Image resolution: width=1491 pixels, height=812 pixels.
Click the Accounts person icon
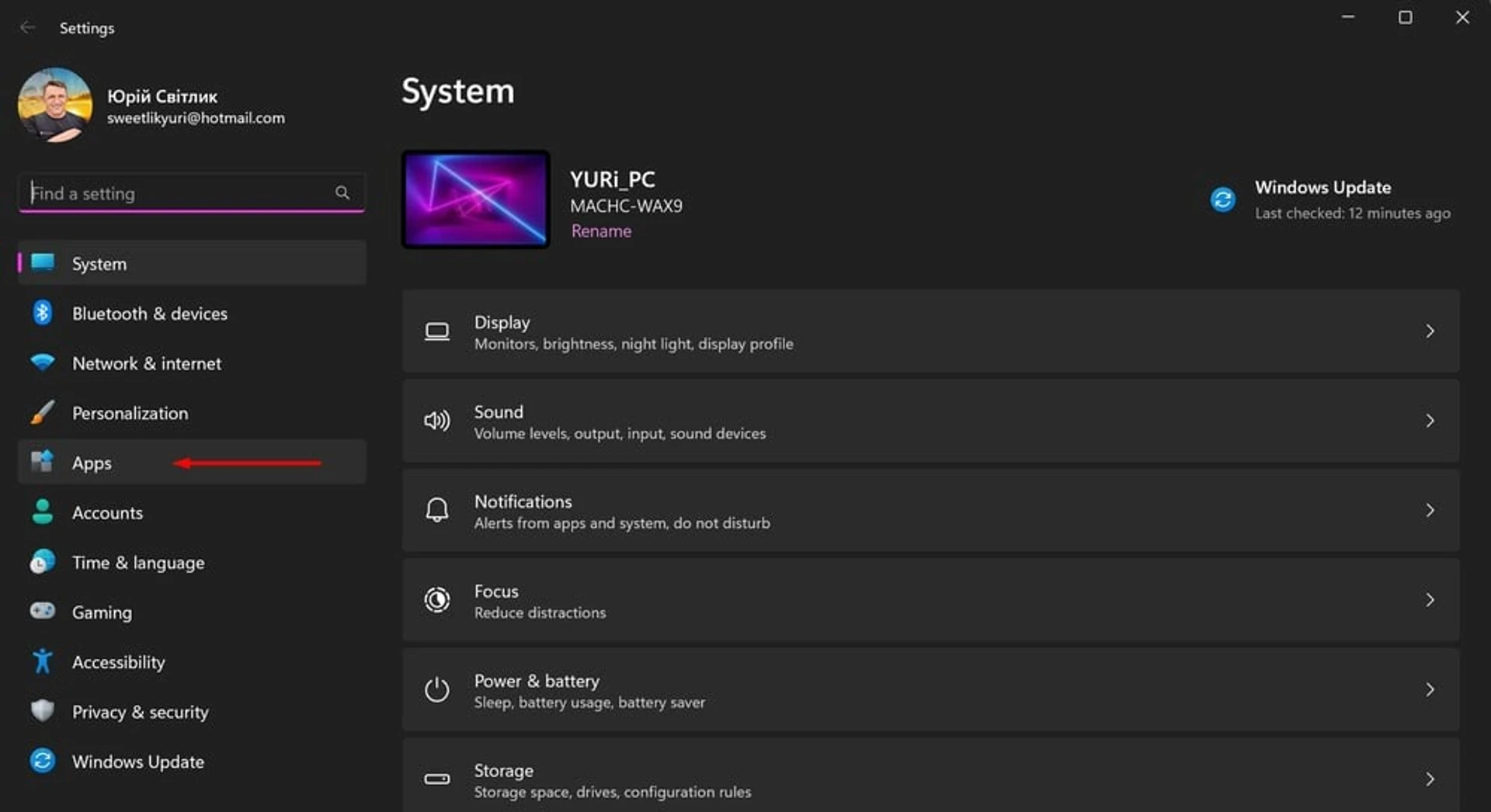(x=43, y=512)
